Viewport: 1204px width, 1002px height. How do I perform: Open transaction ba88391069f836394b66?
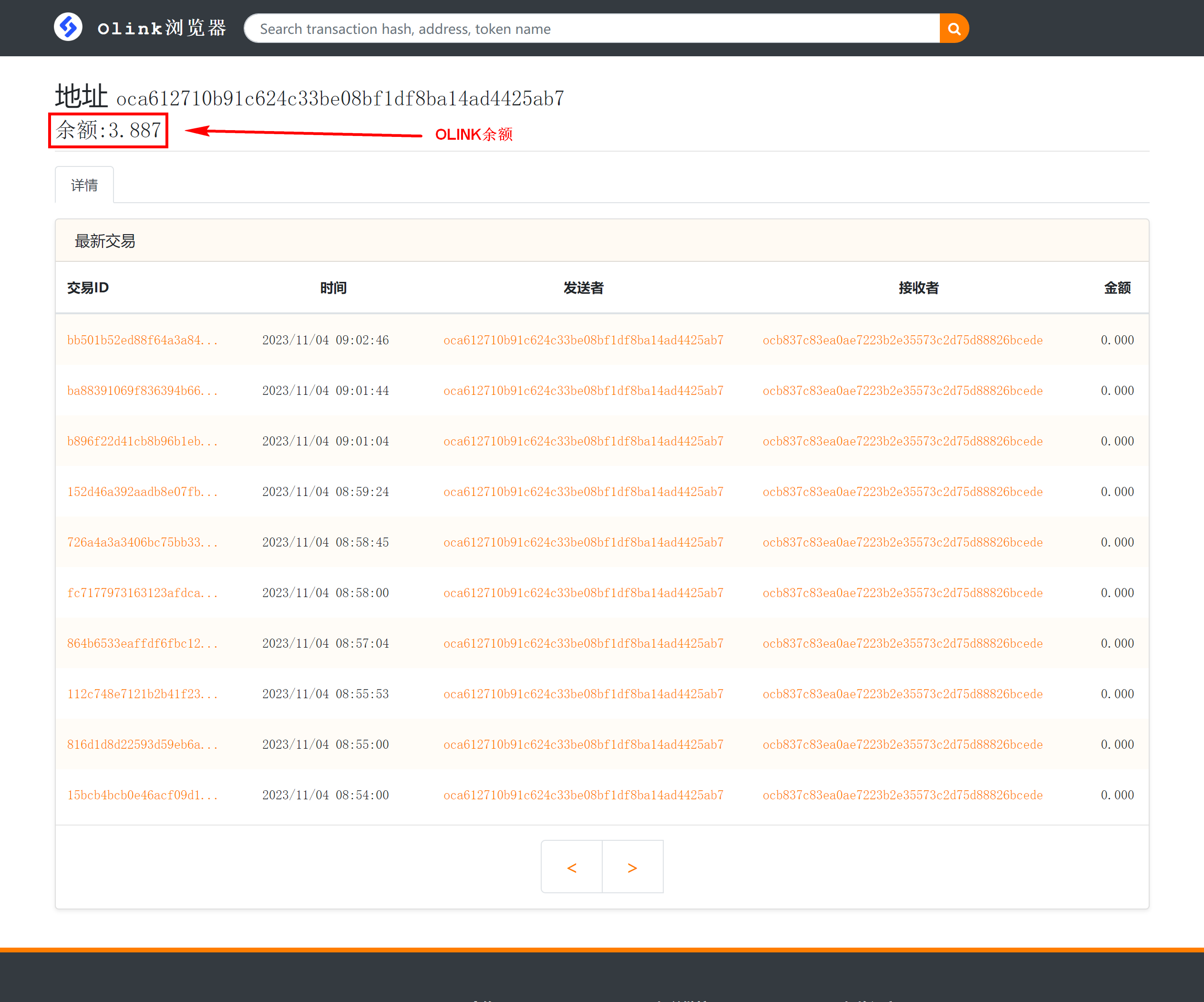pyautogui.click(x=142, y=391)
